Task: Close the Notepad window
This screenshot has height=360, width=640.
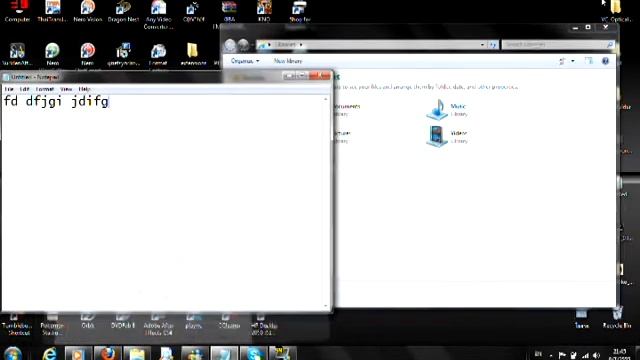Action: point(320,76)
